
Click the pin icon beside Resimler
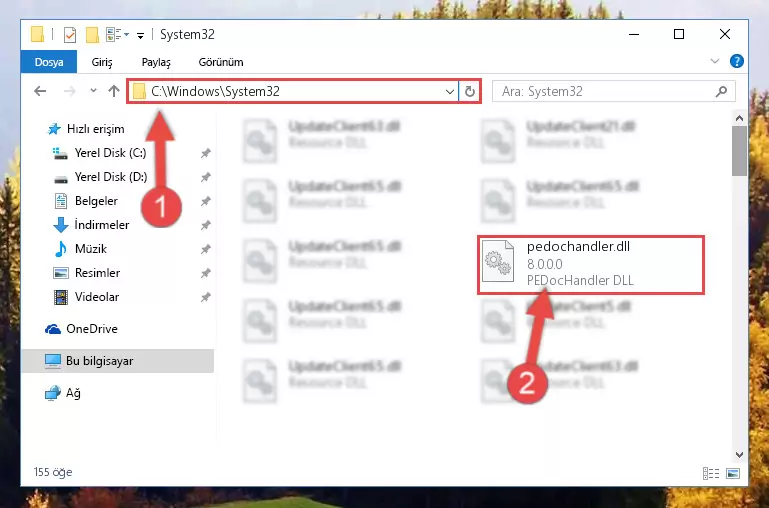[205, 274]
